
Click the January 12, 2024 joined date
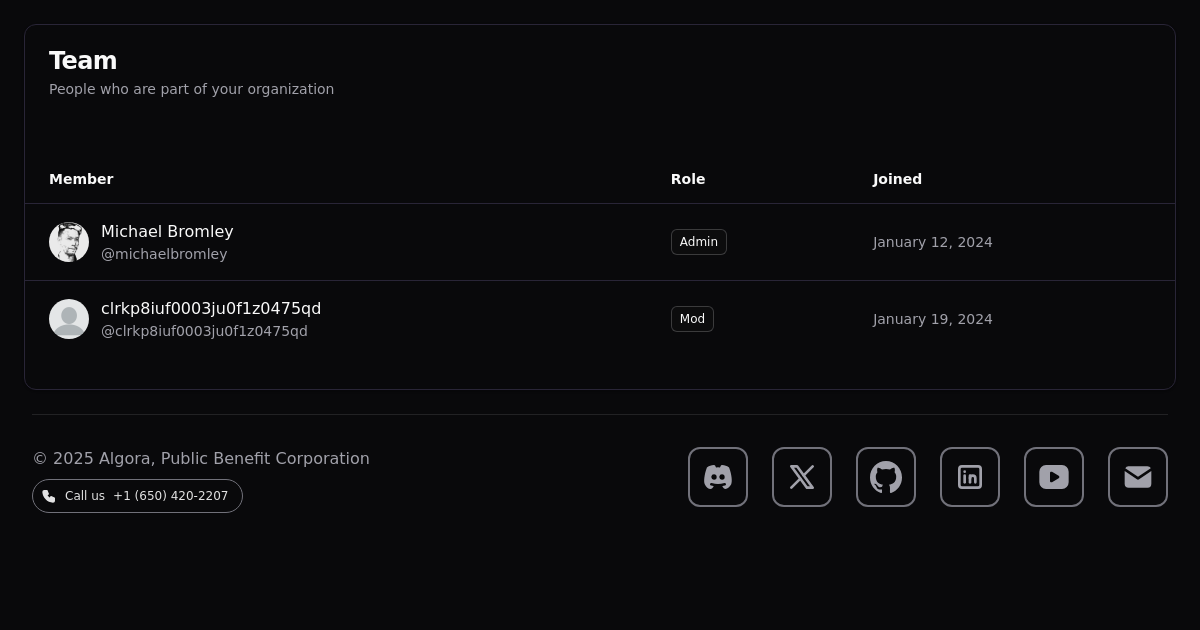coord(932,242)
